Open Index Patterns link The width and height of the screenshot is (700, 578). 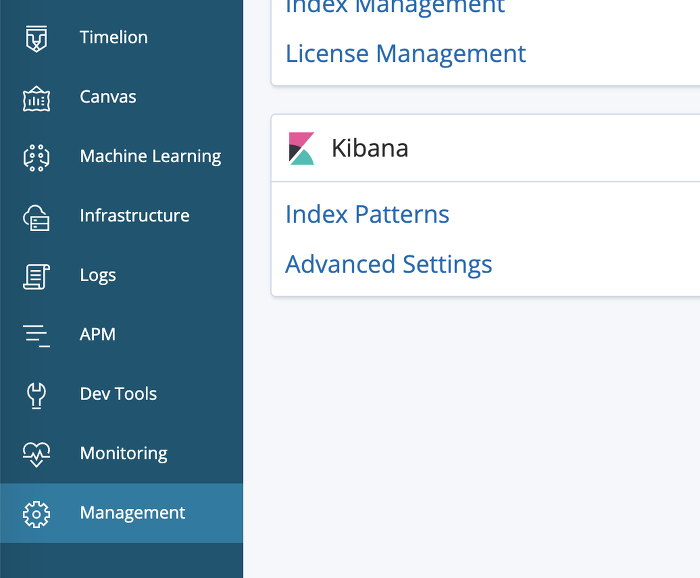367,214
